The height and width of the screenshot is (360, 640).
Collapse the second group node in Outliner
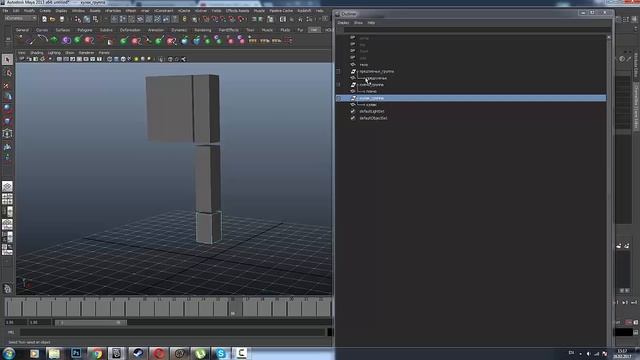pyautogui.click(x=338, y=85)
